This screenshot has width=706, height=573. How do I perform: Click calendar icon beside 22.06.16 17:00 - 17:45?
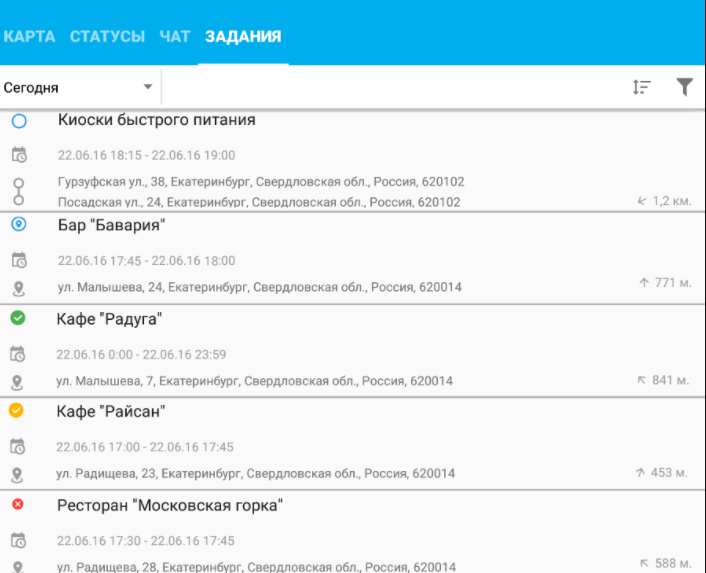[x=18, y=447]
